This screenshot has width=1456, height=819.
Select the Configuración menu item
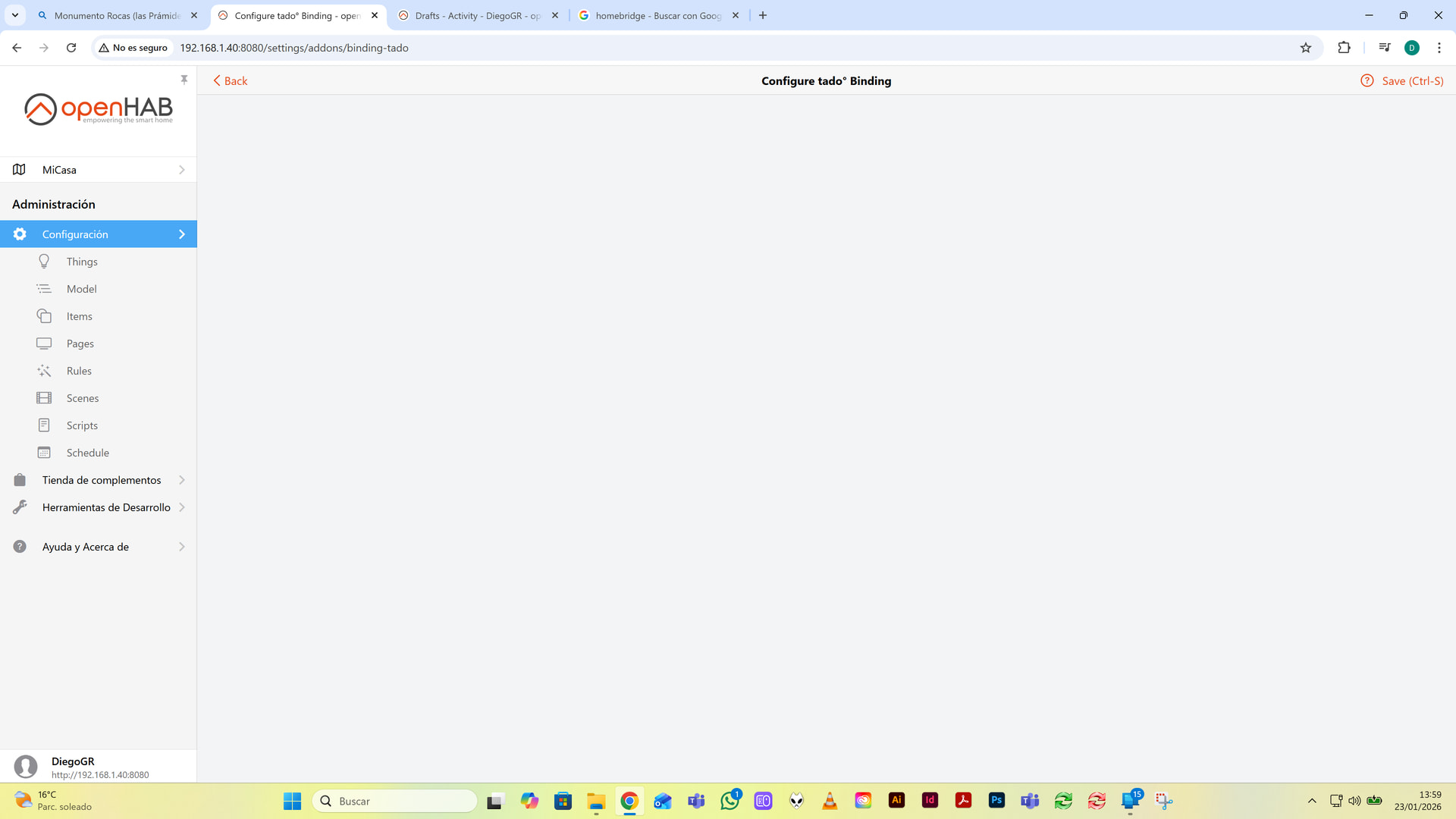pos(75,234)
